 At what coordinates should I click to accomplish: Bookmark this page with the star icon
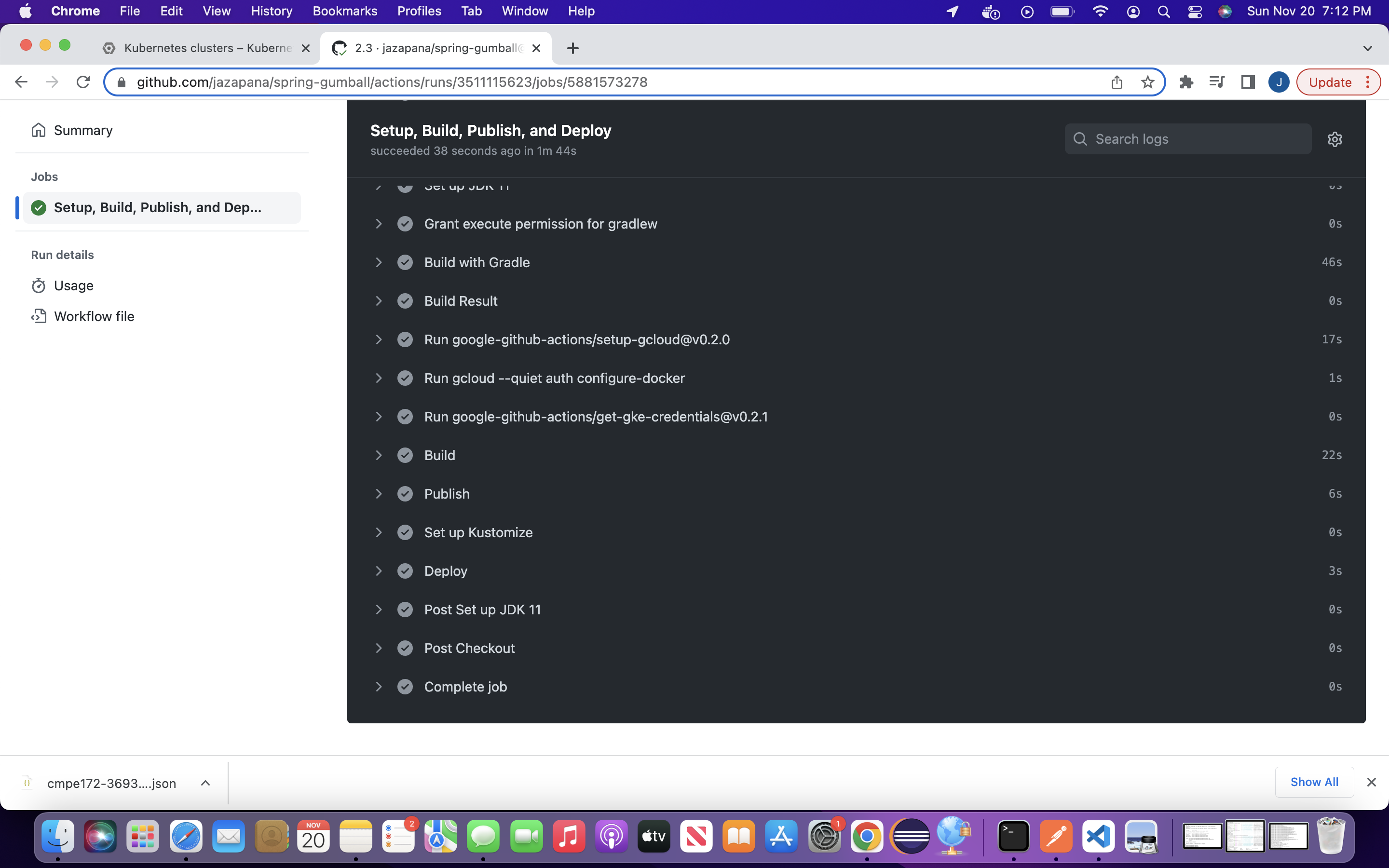click(1147, 82)
